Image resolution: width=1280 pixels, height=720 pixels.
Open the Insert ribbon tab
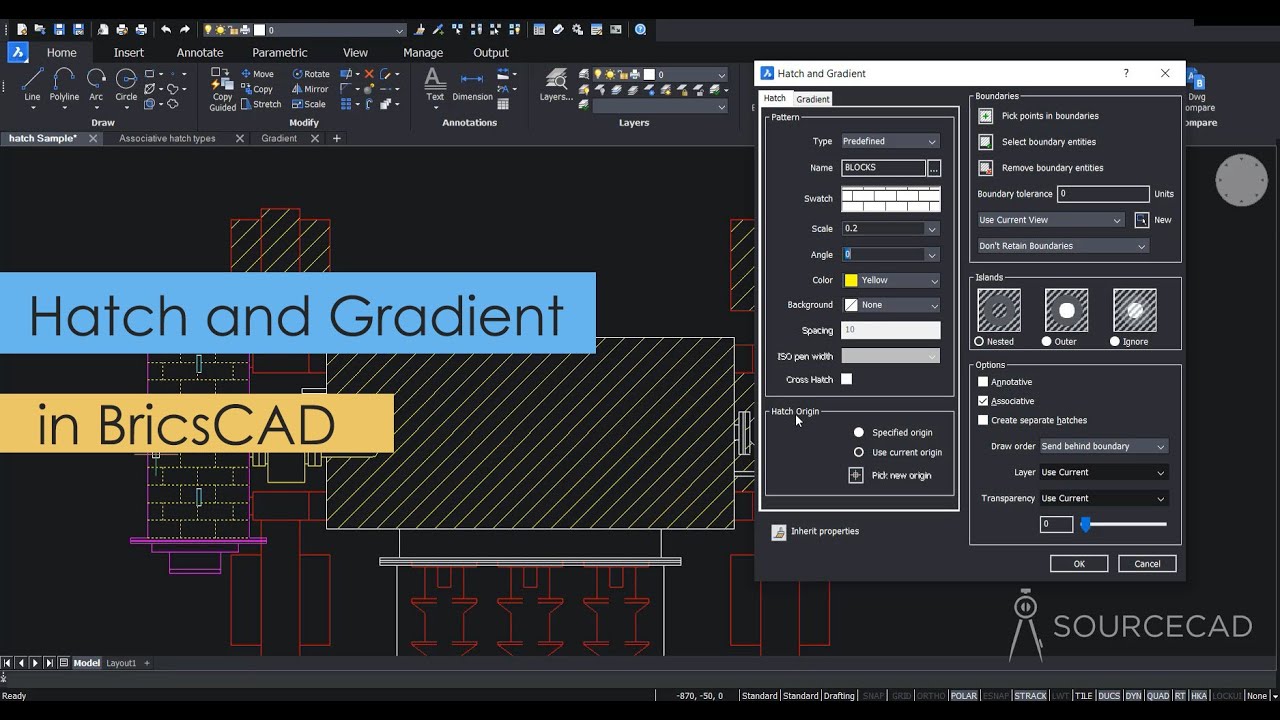[129, 53]
